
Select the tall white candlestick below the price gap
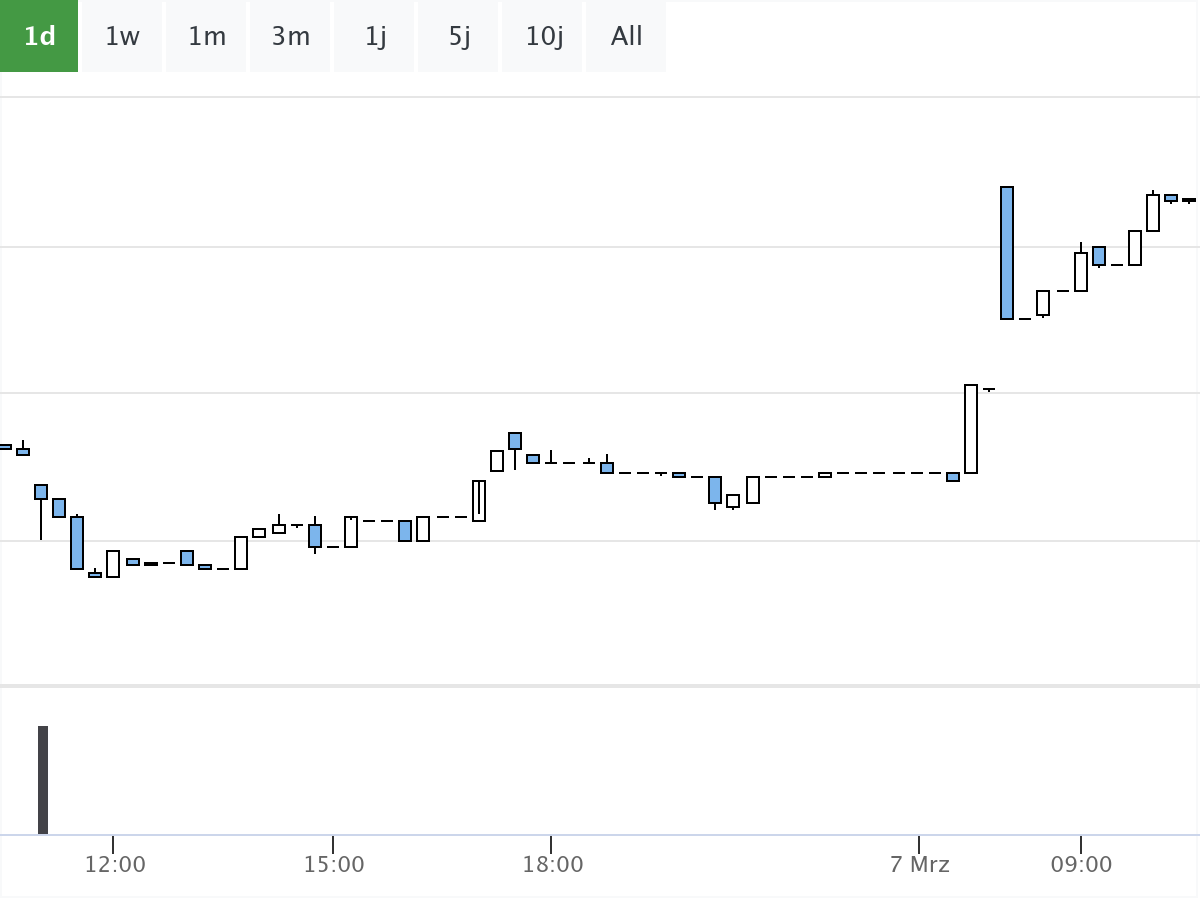[971, 429]
